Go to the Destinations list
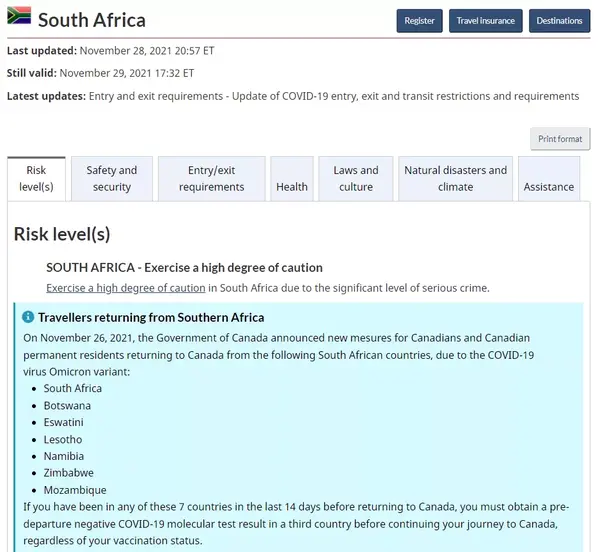This screenshot has height=552, width=600. click(559, 20)
